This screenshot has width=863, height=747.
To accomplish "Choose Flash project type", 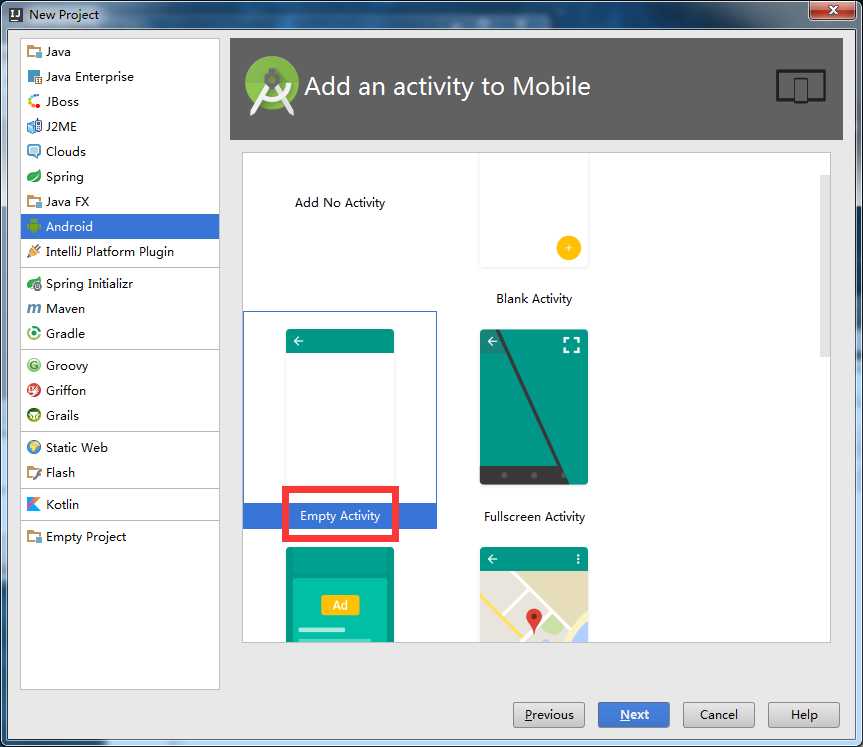I will coord(120,473).
